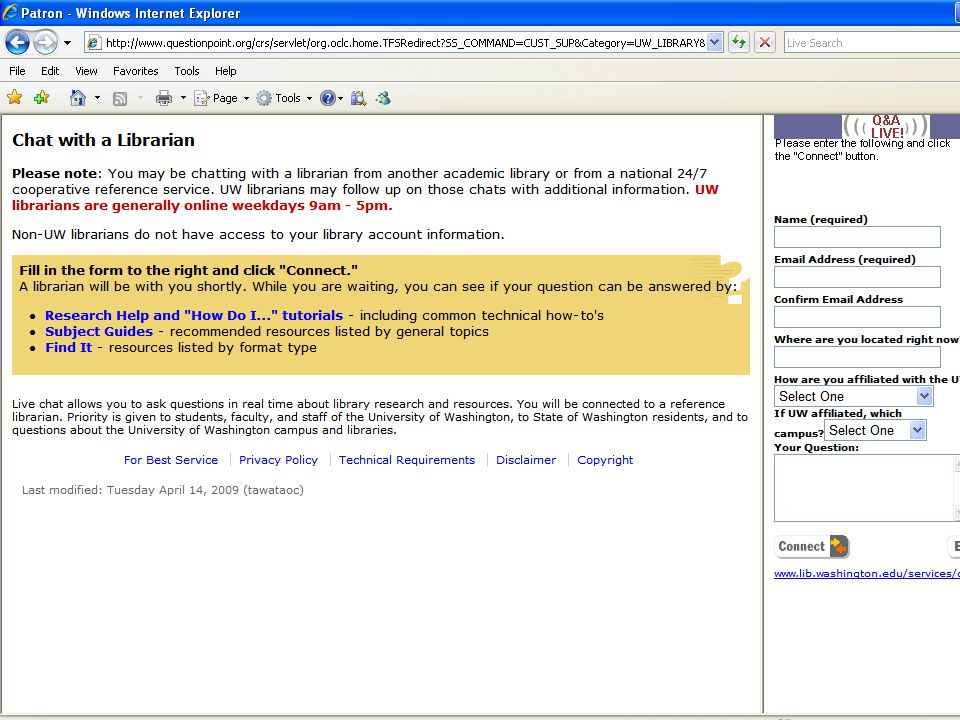This screenshot has height=720, width=960.
Task: Expand the address bar history dropdown
Action: [x=714, y=43]
